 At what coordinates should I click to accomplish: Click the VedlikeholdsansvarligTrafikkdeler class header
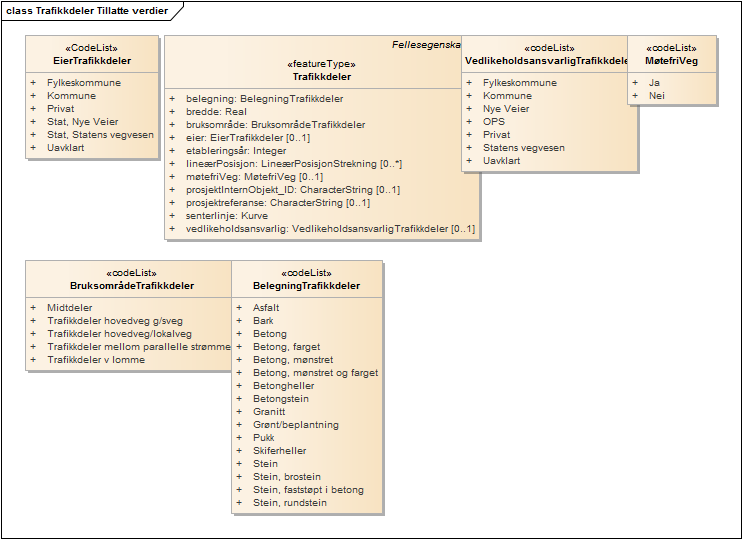[549, 61]
